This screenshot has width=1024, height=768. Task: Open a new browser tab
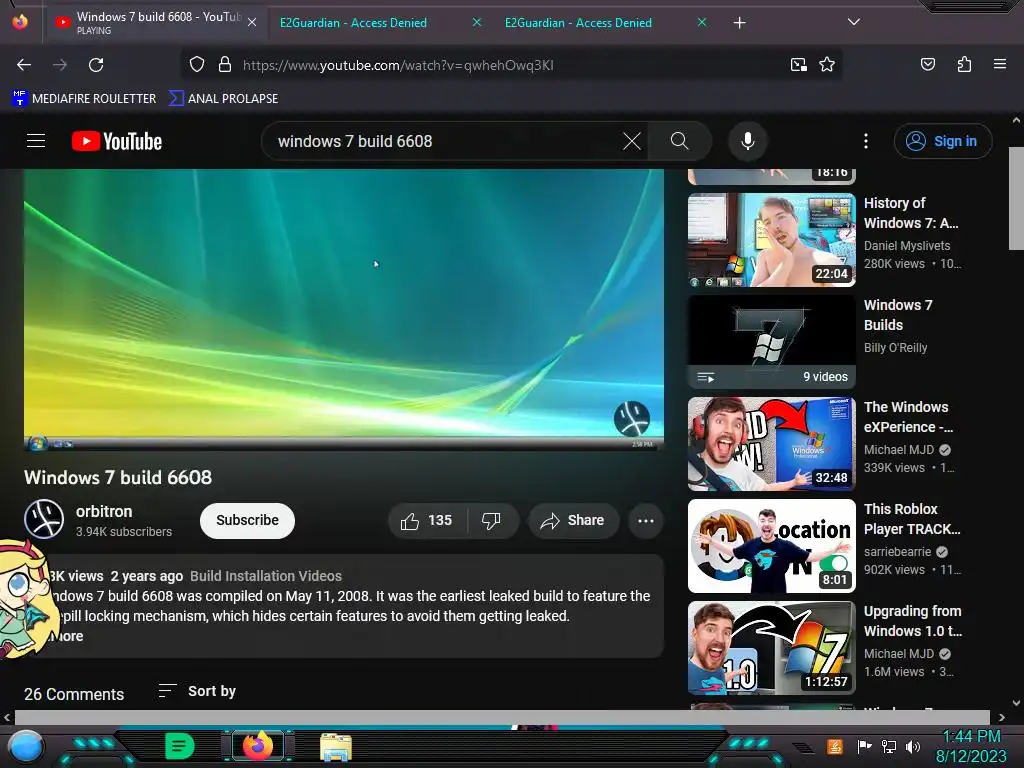739,23
